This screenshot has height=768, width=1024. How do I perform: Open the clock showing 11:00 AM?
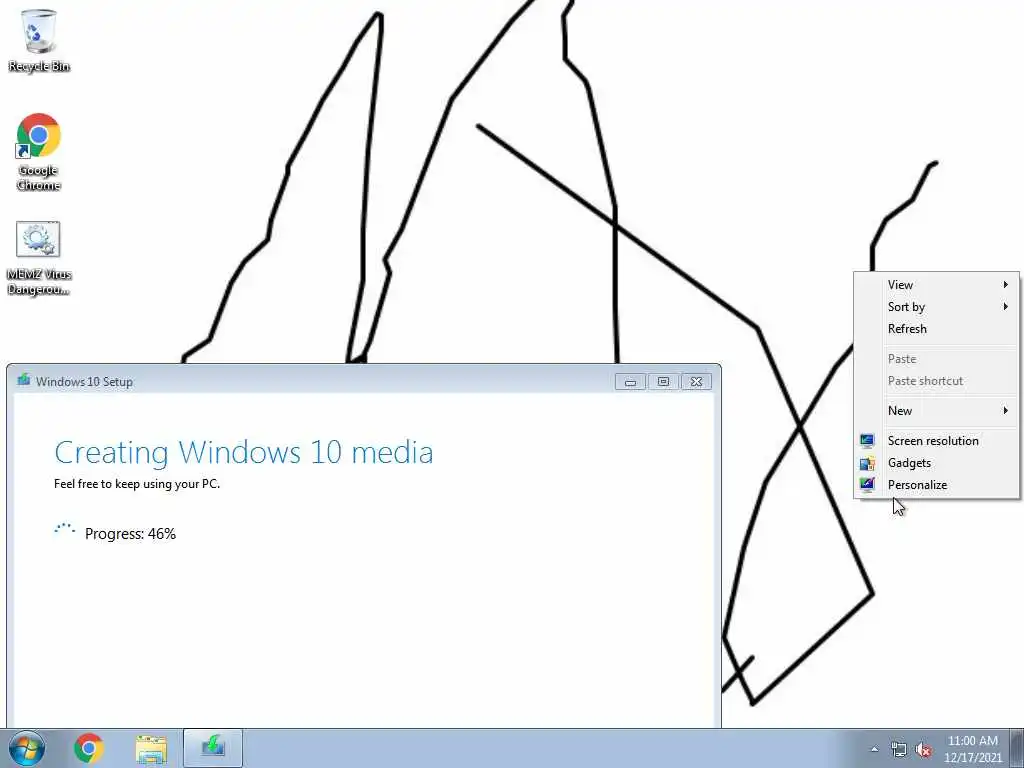972,748
